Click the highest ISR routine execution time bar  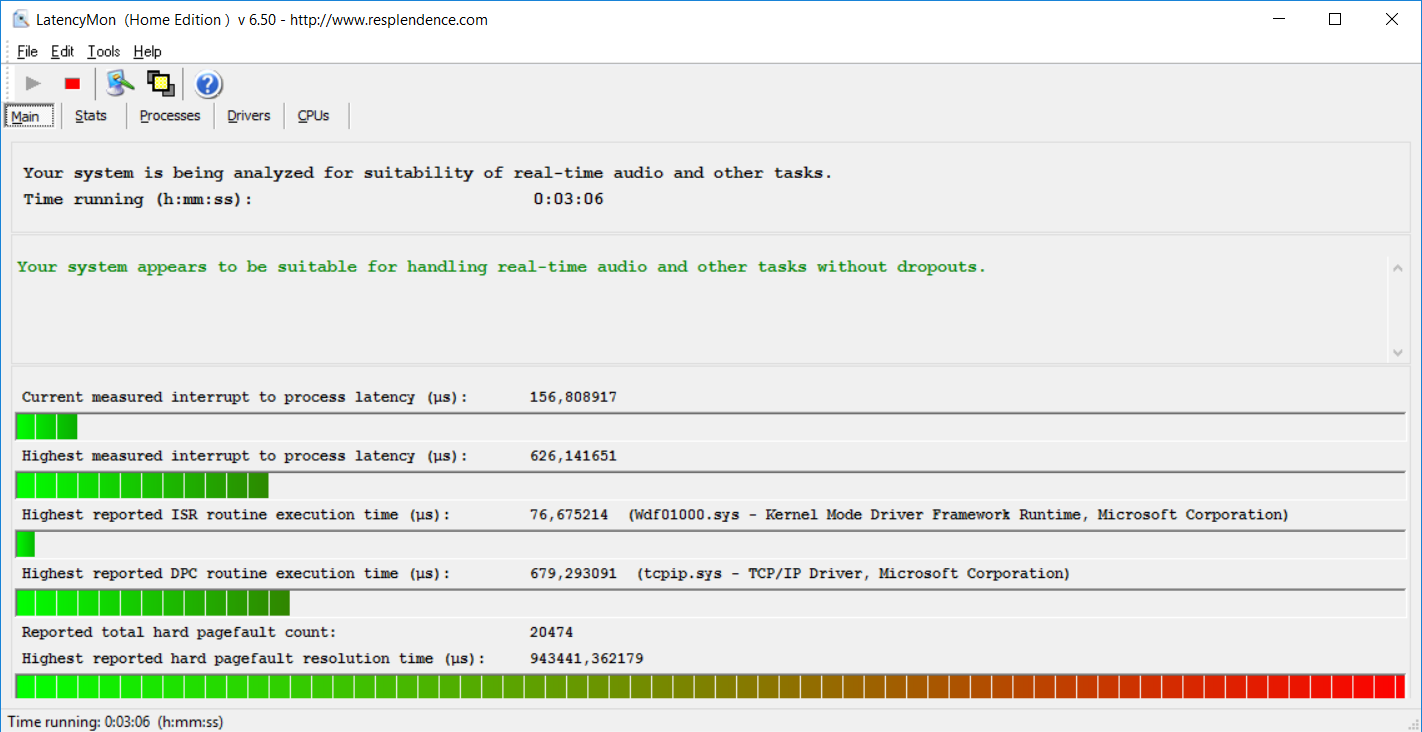[711, 544]
